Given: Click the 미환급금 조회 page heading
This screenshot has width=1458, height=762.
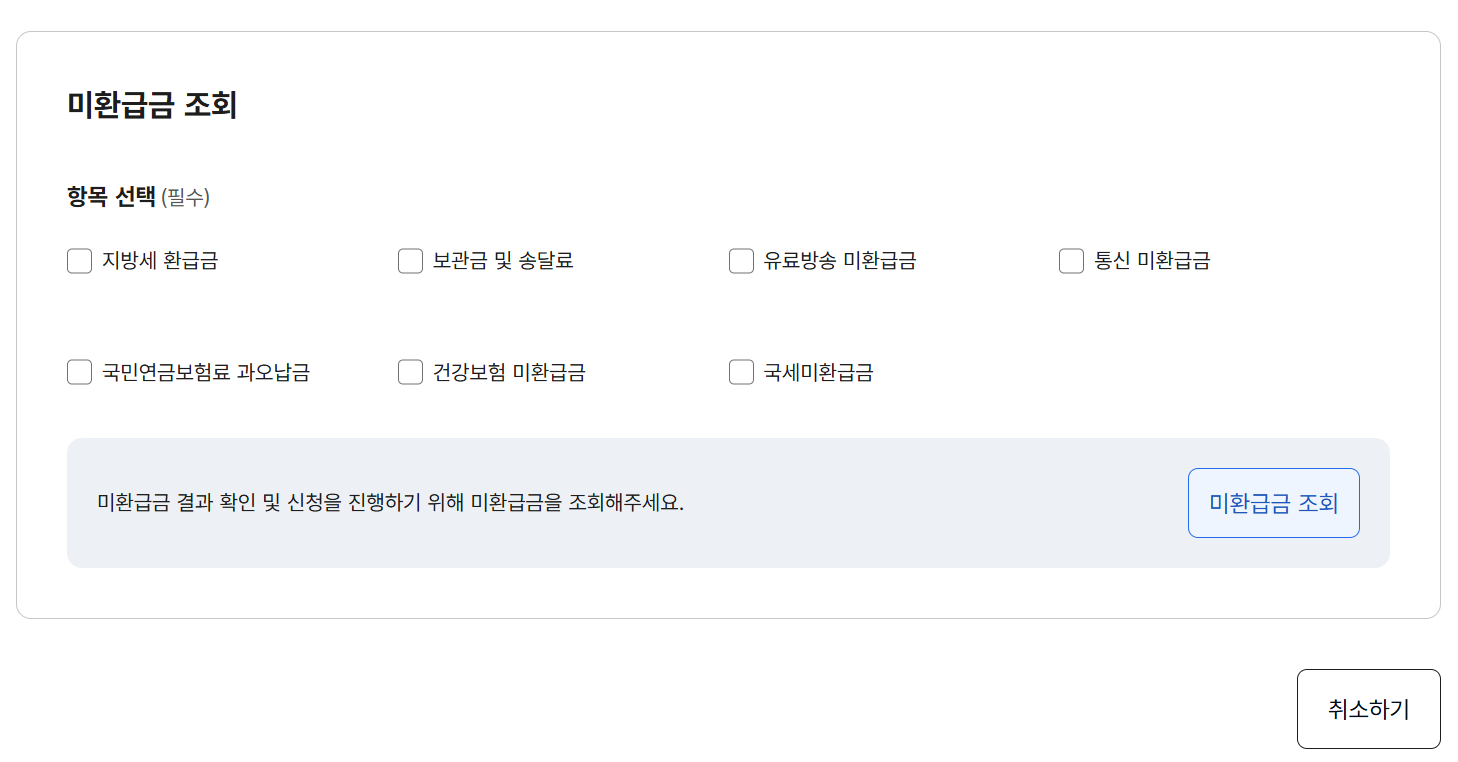Looking at the screenshot, I should click(x=152, y=105).
